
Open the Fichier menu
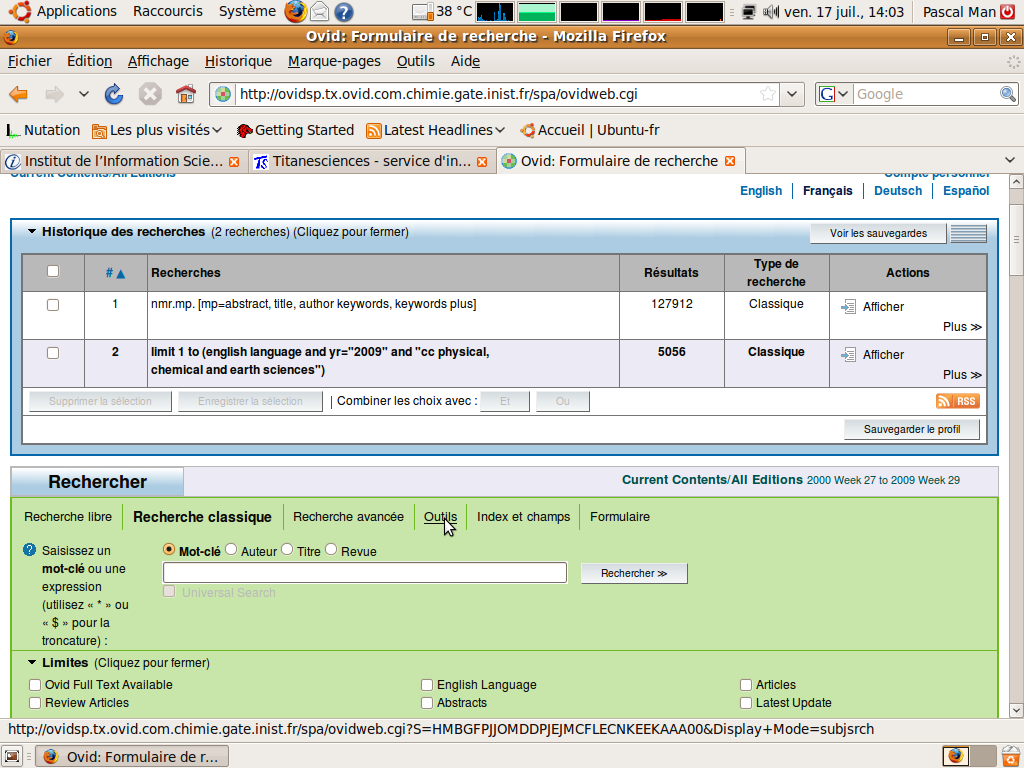click(29, 61)
